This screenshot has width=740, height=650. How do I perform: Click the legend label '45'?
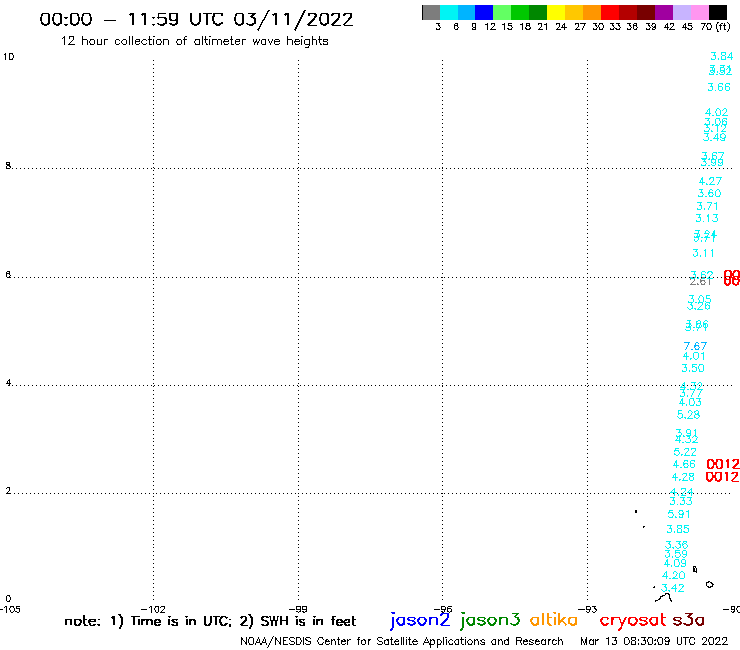click(687, 27)
